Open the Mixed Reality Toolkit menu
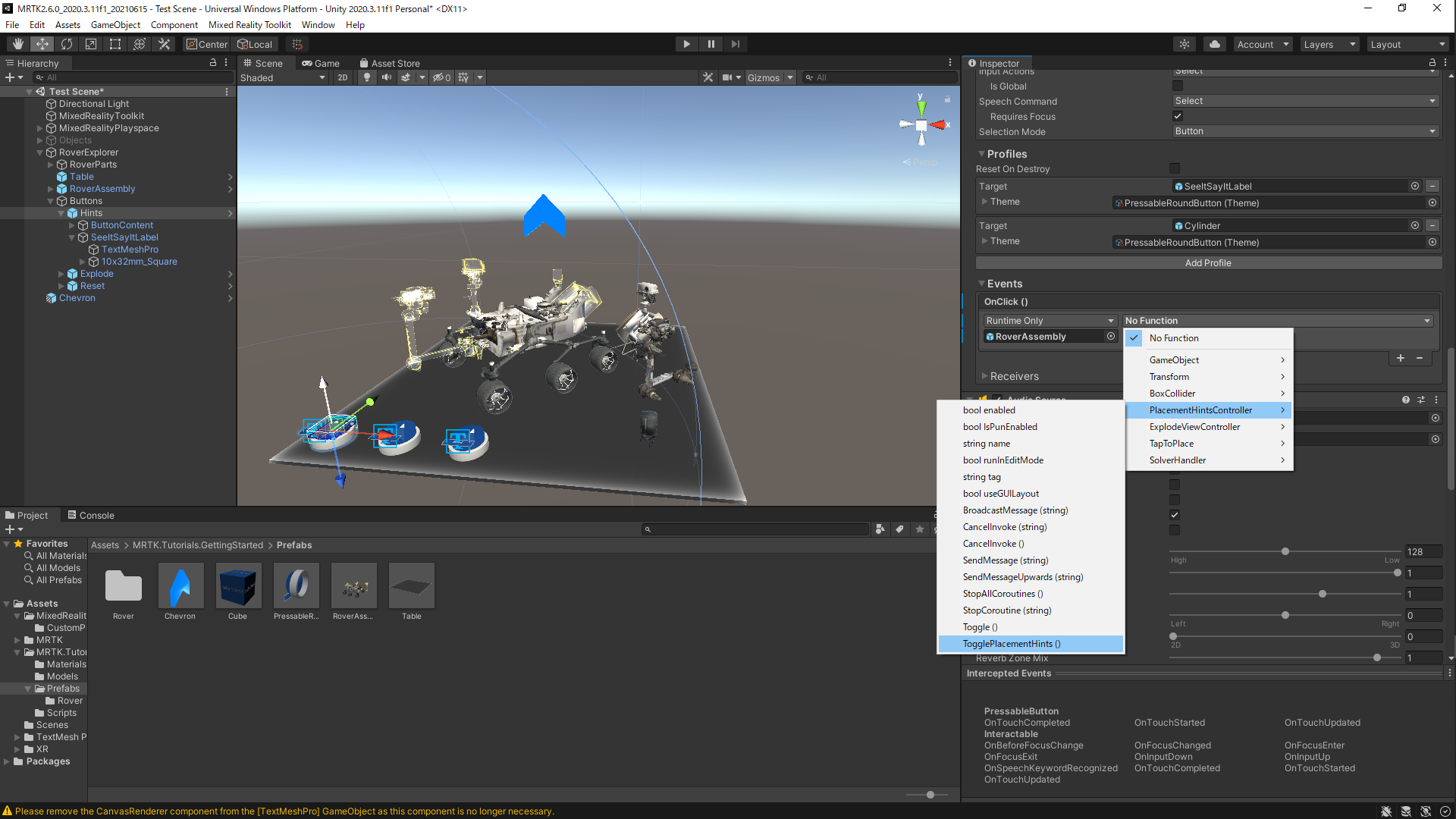The width and height of the screenshot is (1456, 819). [249, 24]
